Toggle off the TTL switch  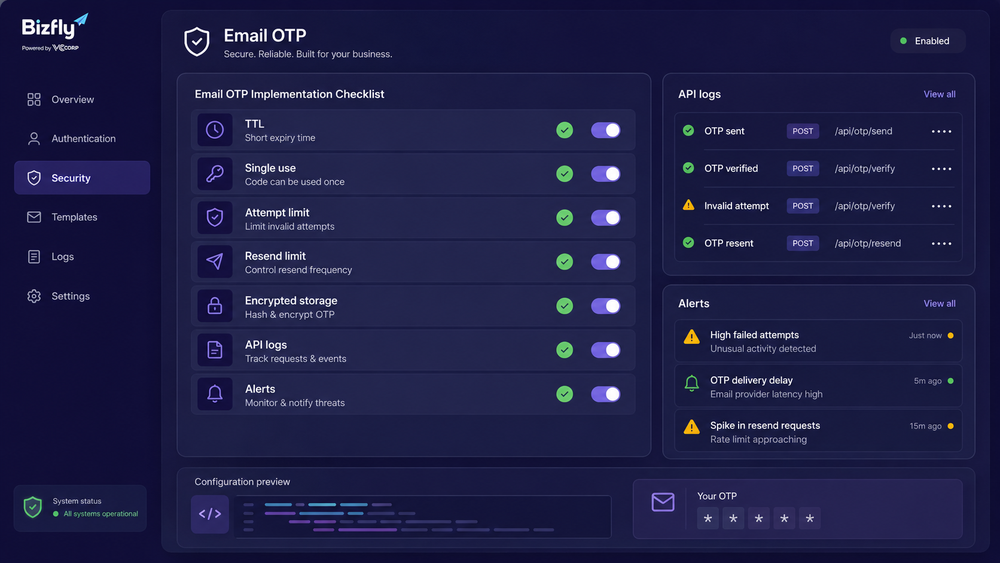point(605,130)
